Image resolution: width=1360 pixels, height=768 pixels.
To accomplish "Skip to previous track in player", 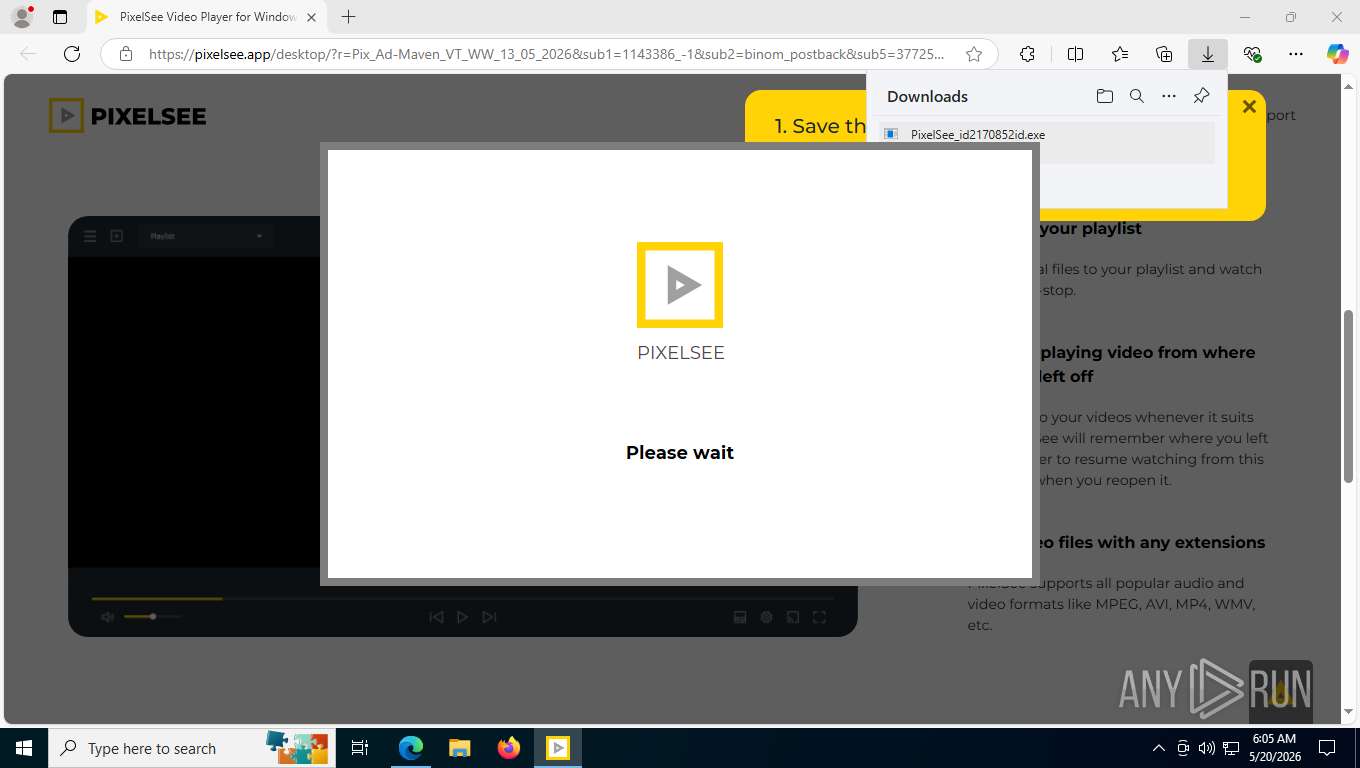I will 436,617.
